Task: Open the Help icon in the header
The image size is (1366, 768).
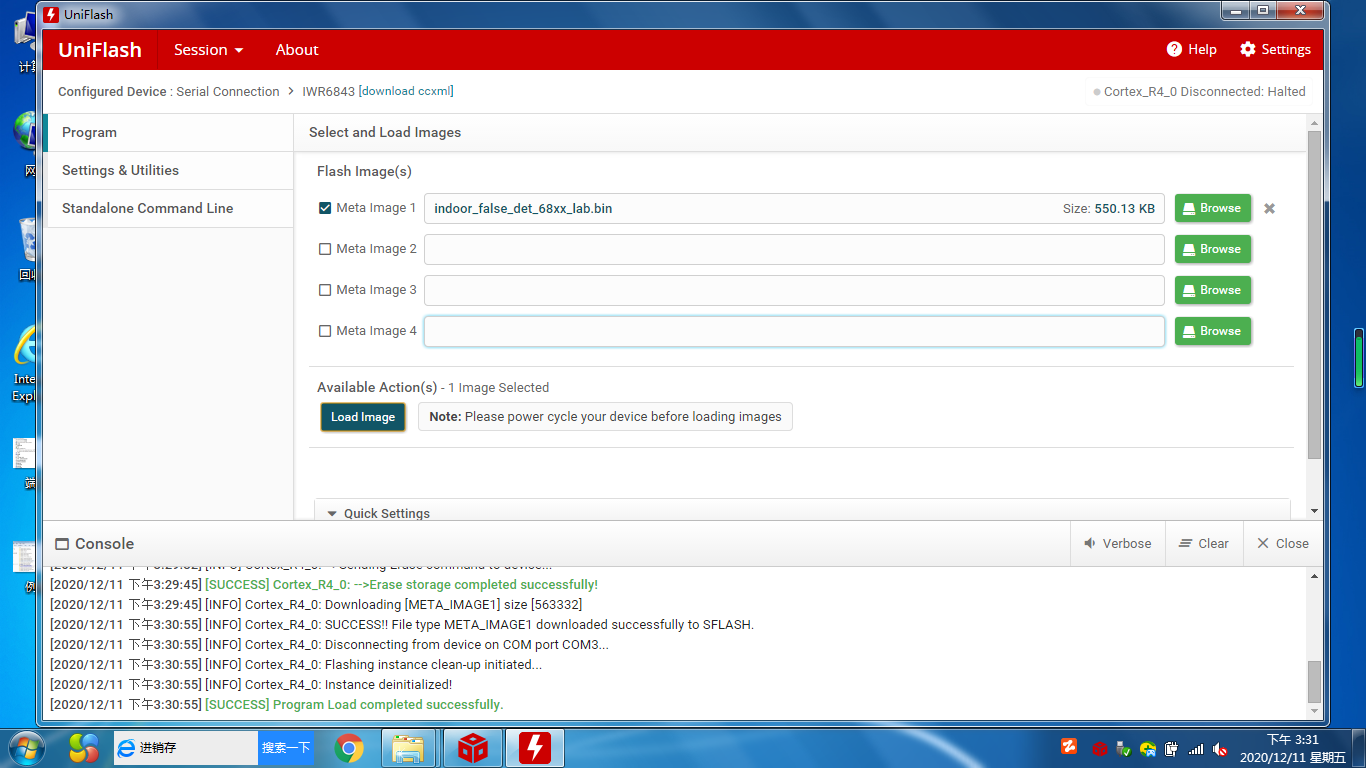Action: (x=1174, y=49)
